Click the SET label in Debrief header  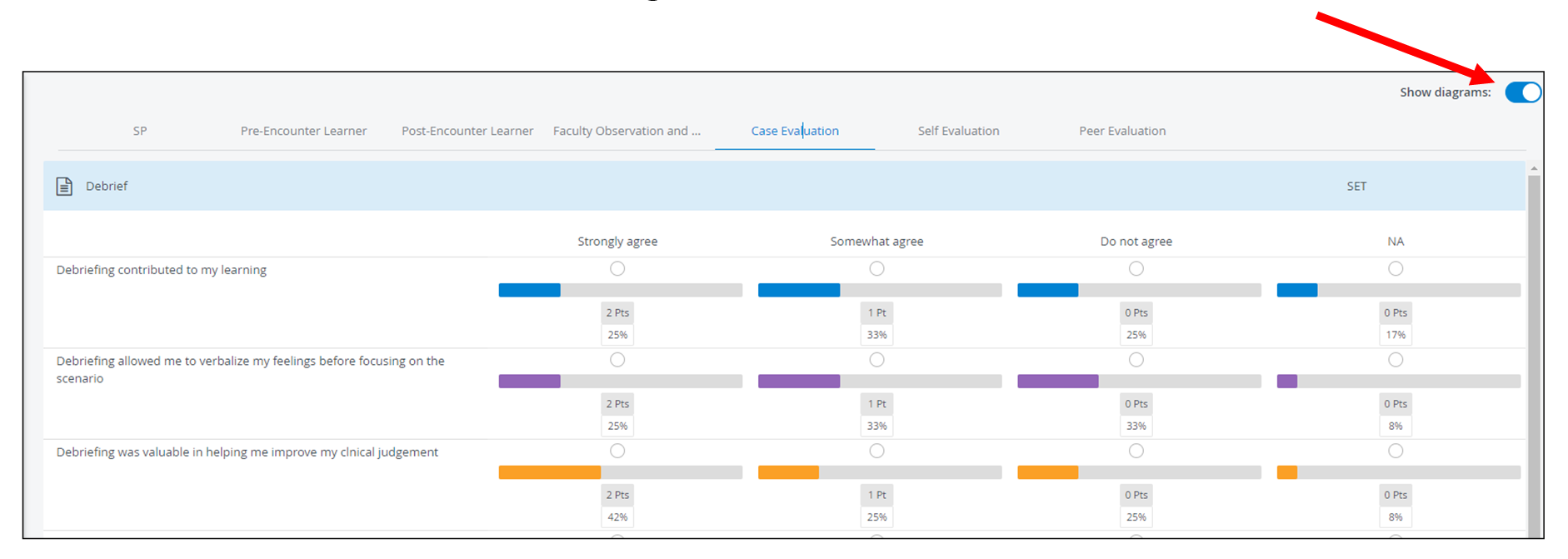(1356, 186)
